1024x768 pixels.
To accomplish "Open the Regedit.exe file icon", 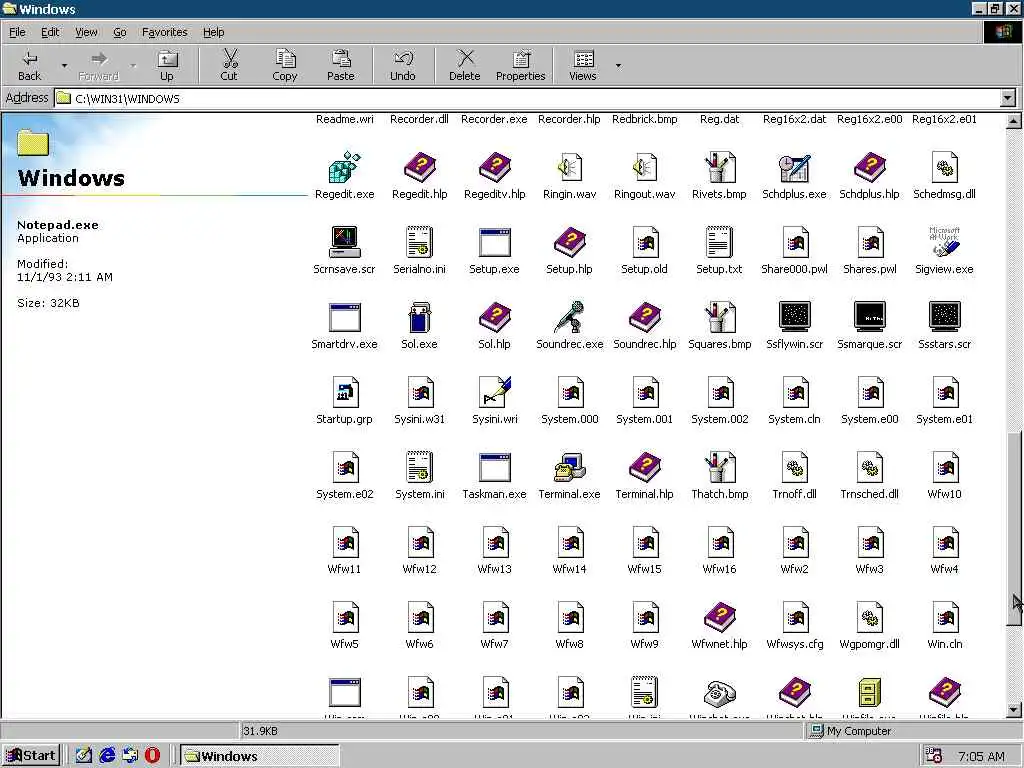I will coord(344,168).
